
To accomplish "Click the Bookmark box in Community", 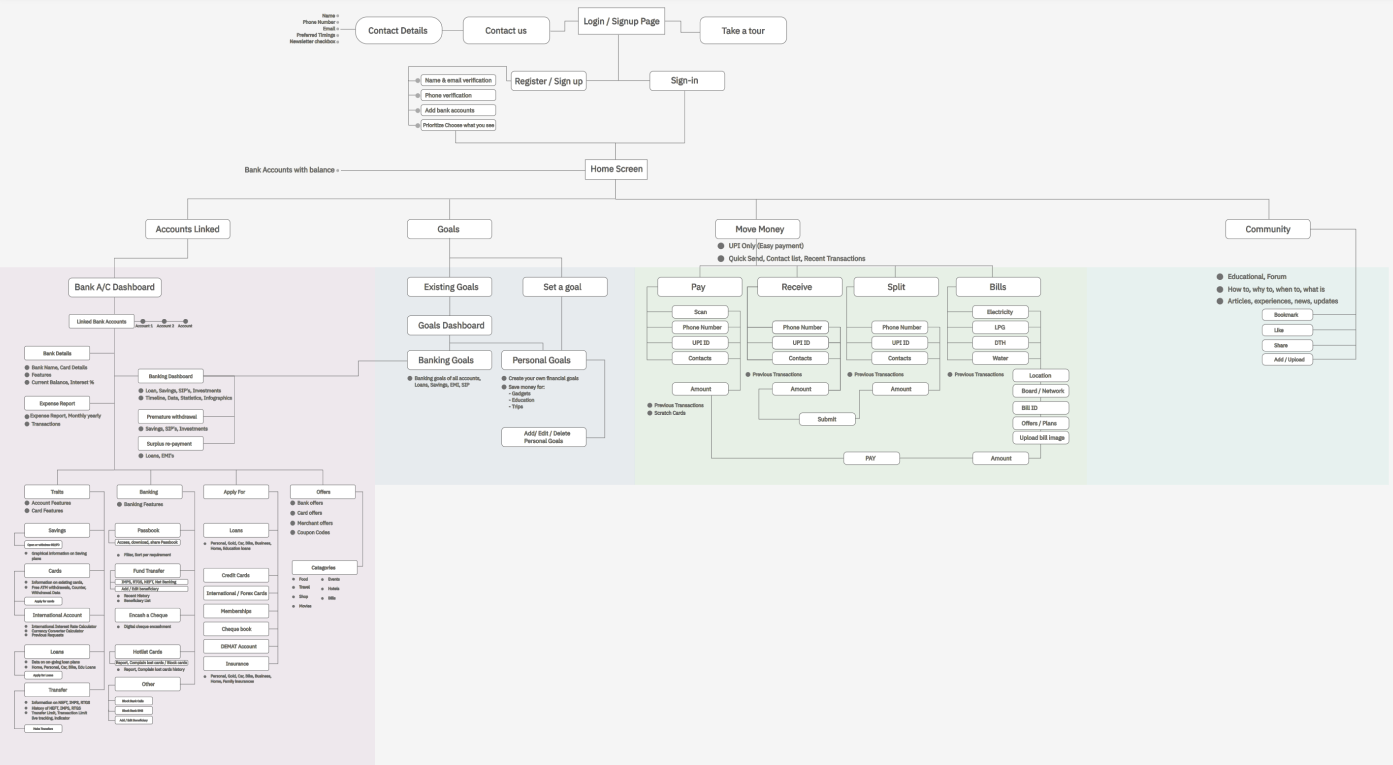I will (x=1287, y=314).
